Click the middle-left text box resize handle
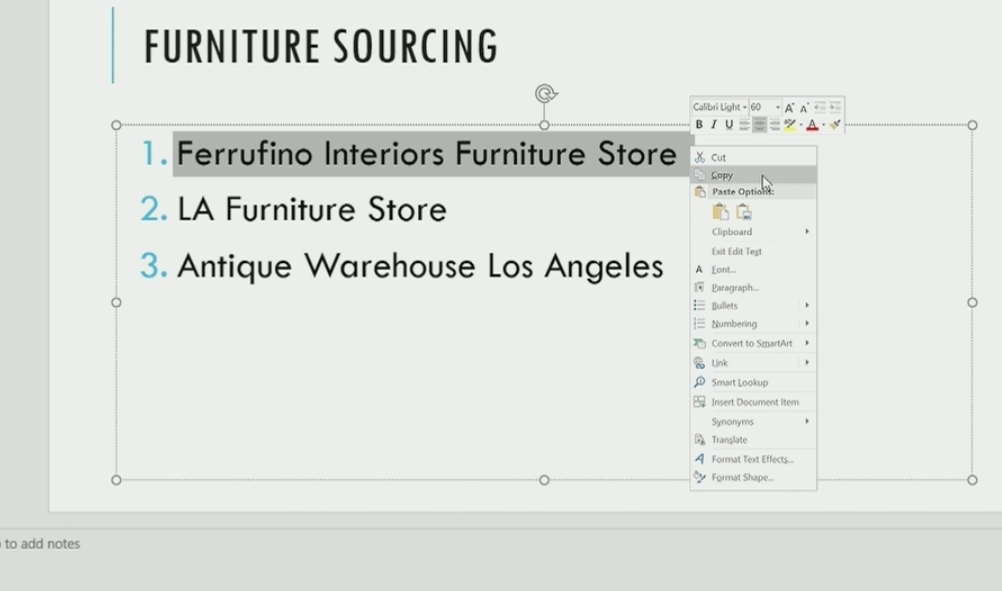1002x591 pixels. tap(116, 302)
